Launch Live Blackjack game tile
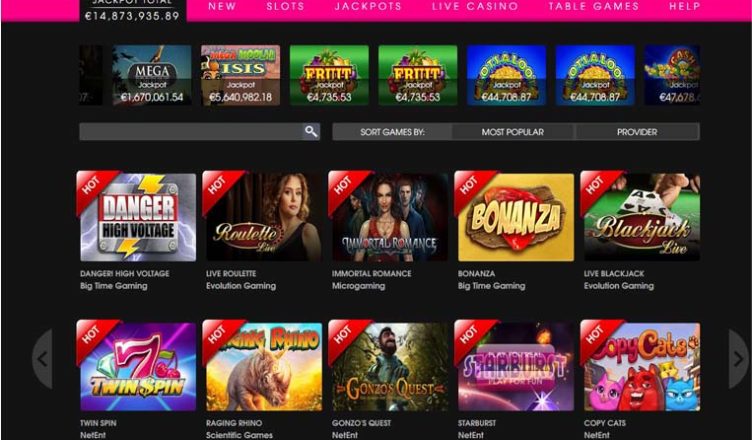Viewport: 752px width, 440px height. pyautogui.click(x=642, y=217)
